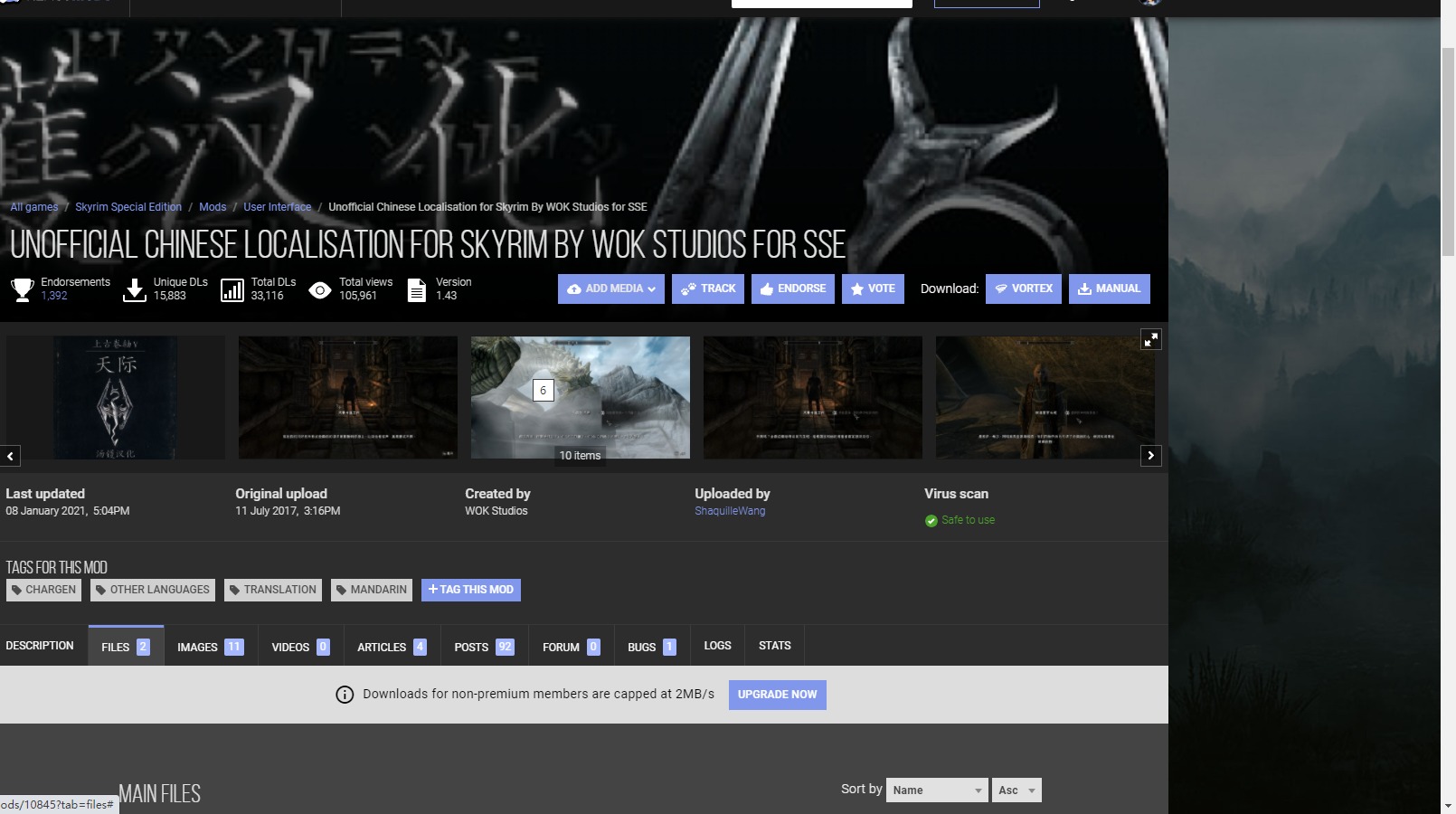1456x814 pixels.
Task: Open the Posts tab
Action: (x=484, y=646)
